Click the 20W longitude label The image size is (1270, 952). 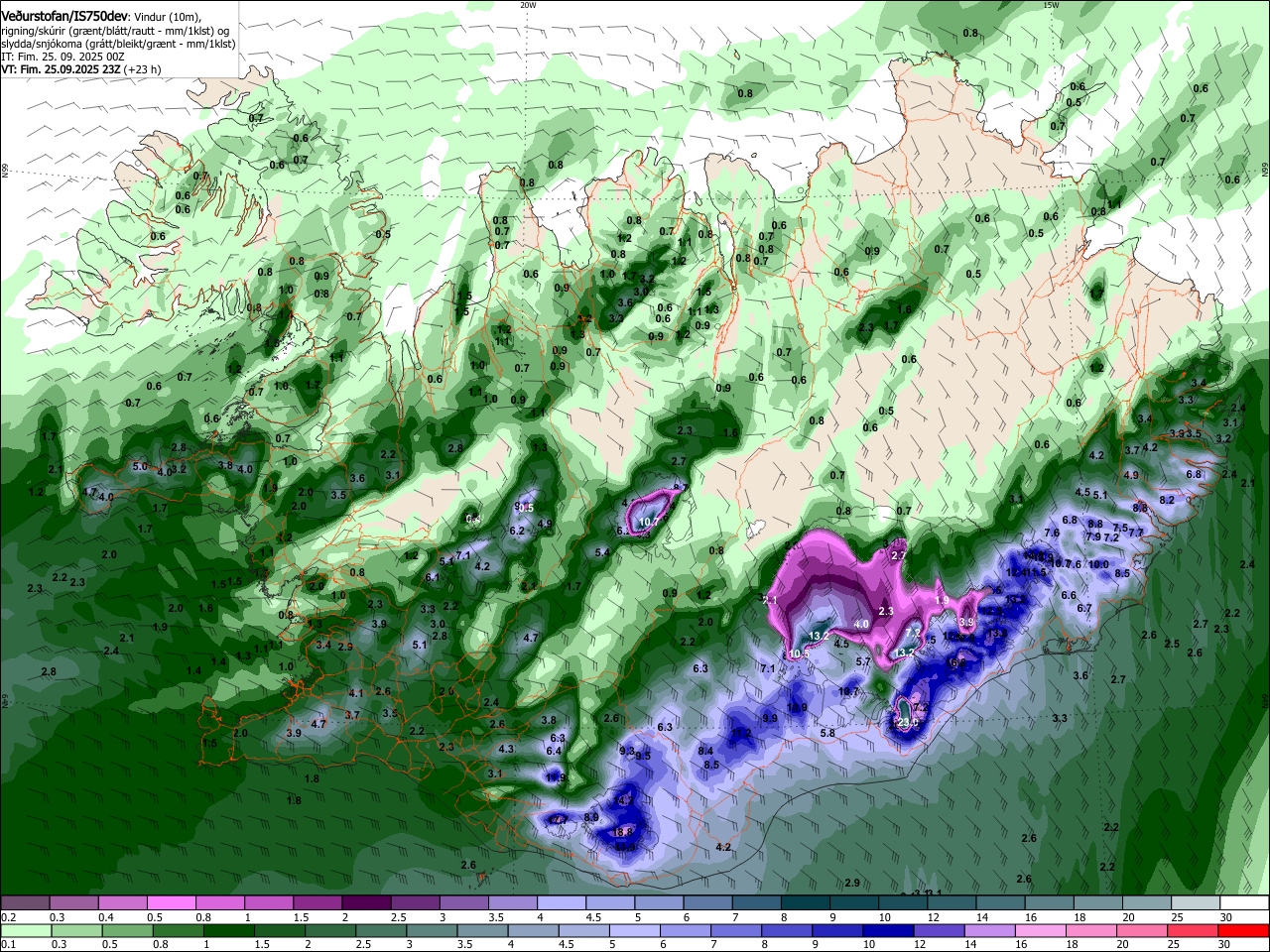tap(528, 5)
